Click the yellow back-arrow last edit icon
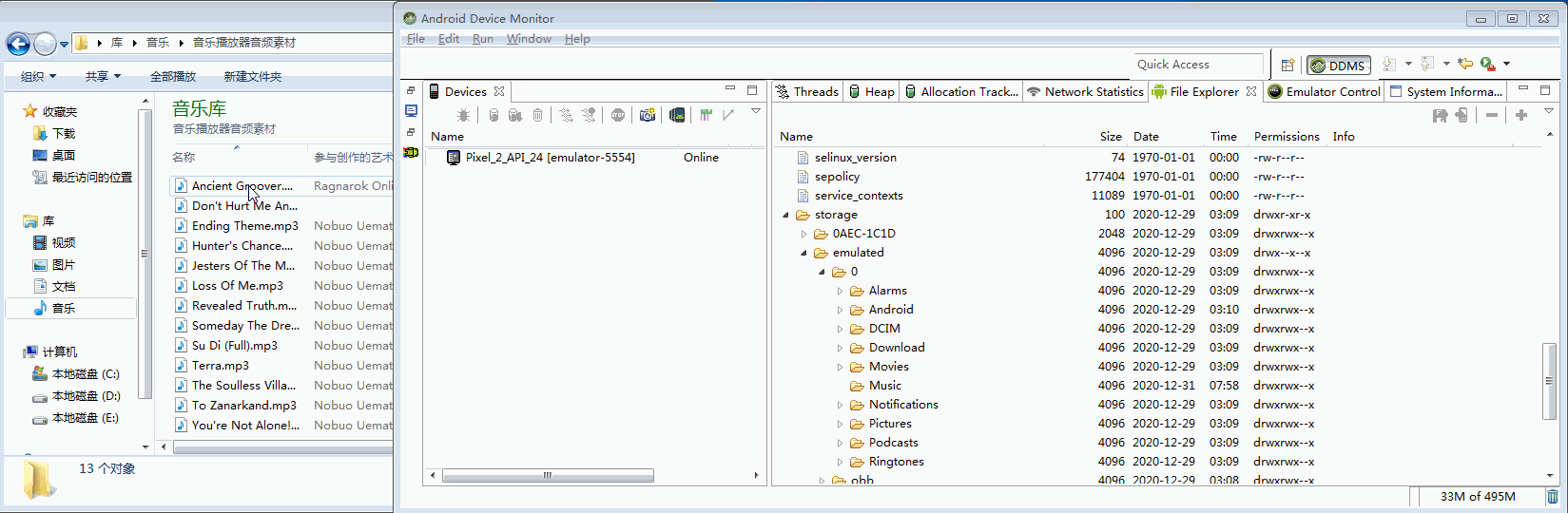The width and height of the screenshot is (1568, 513). tap(1465, 64)
